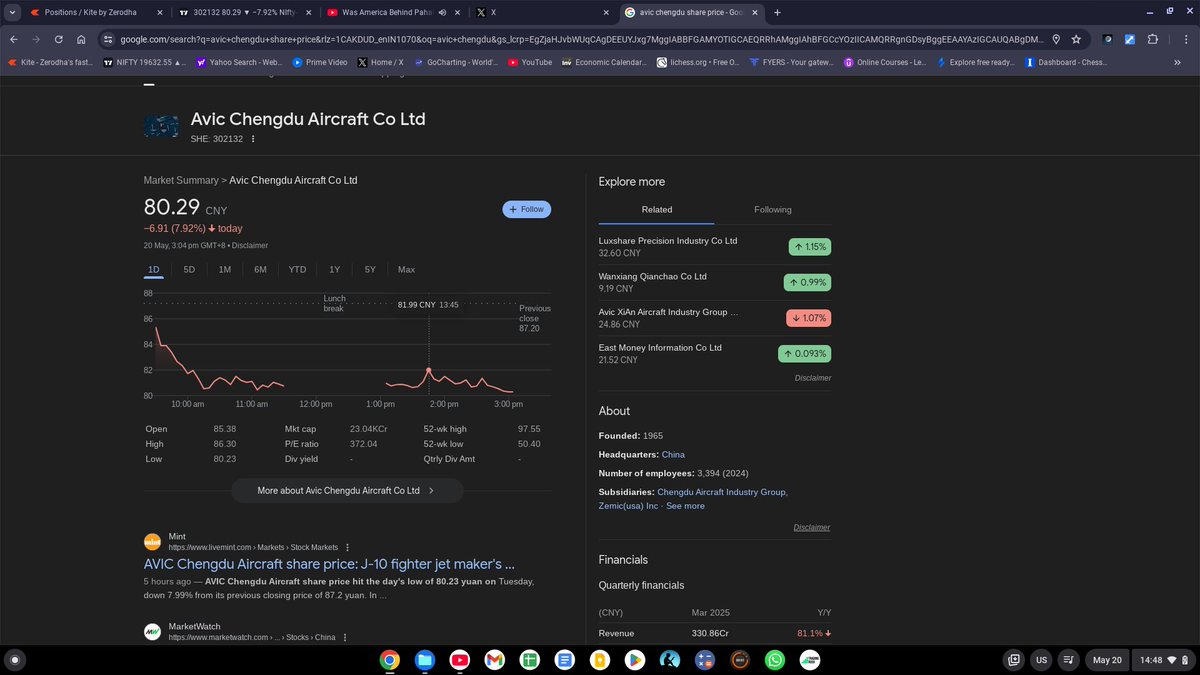Select Related tab in Explore more
Image resolution: width=1200 pixels, height=675 pixels.
(x=656, y=210)
